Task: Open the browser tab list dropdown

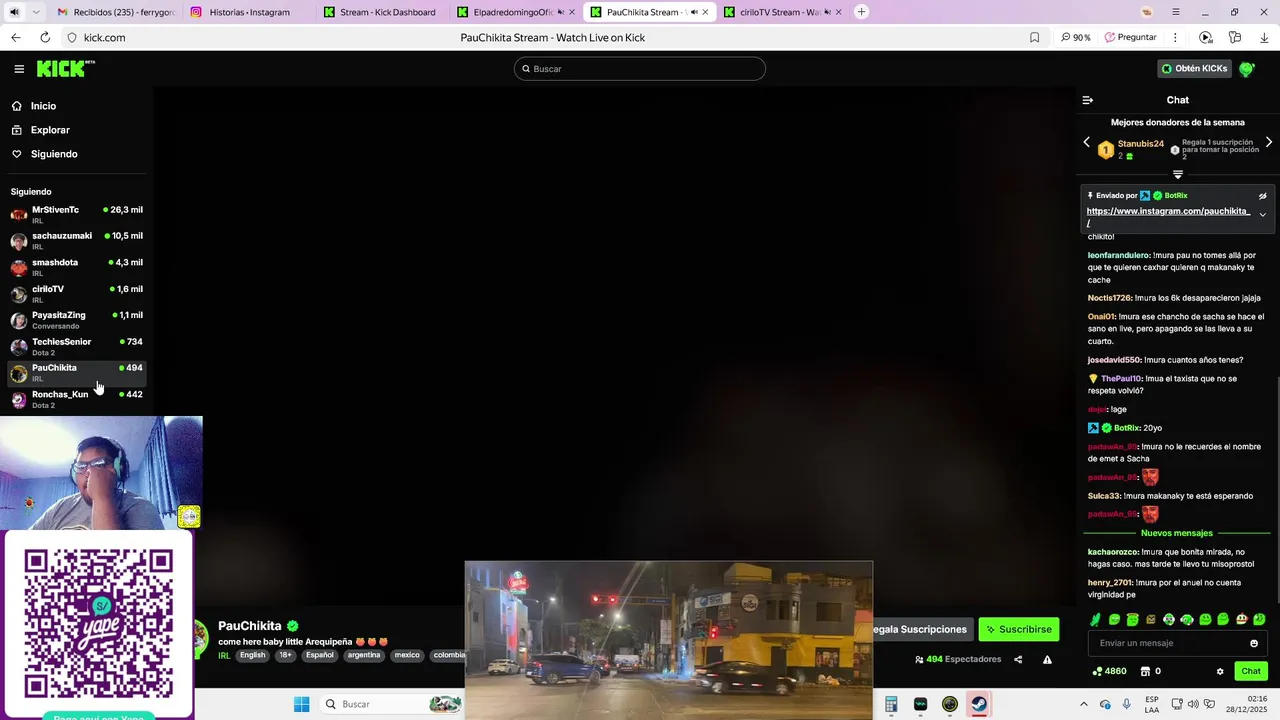Action: 36,12
